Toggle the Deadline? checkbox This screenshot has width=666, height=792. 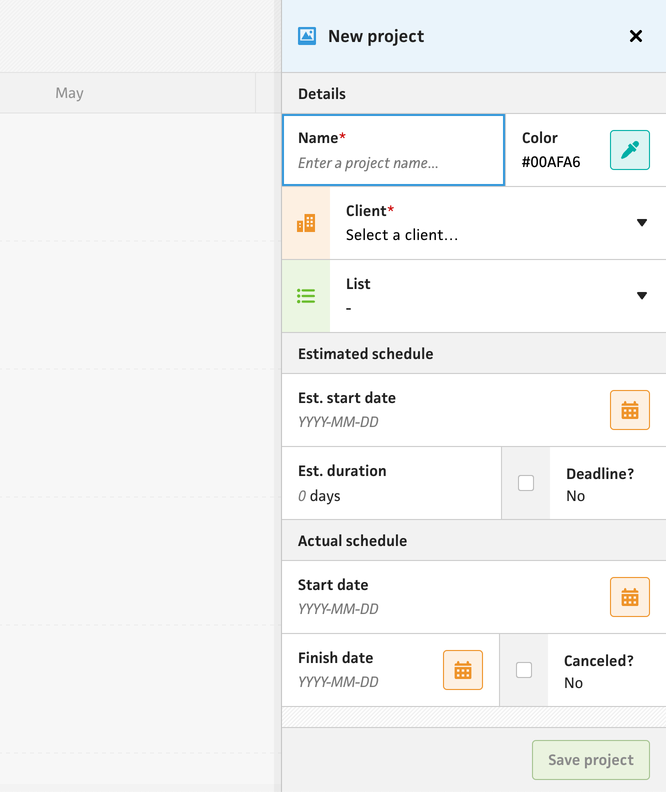(526, 483)
